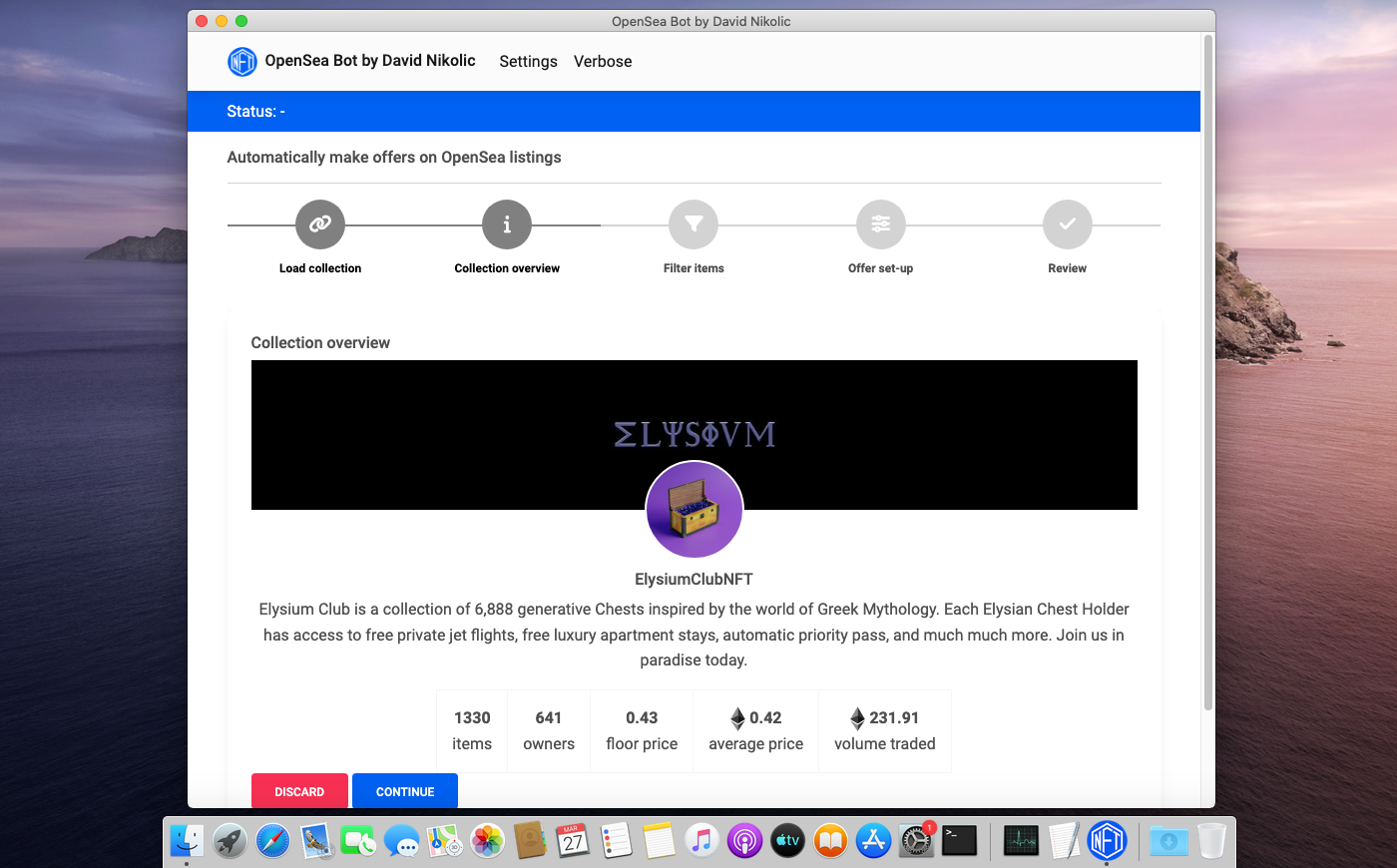Open Finder from the dock
The height and width of the screenshot is (868, 1397).
pos(187,841)
